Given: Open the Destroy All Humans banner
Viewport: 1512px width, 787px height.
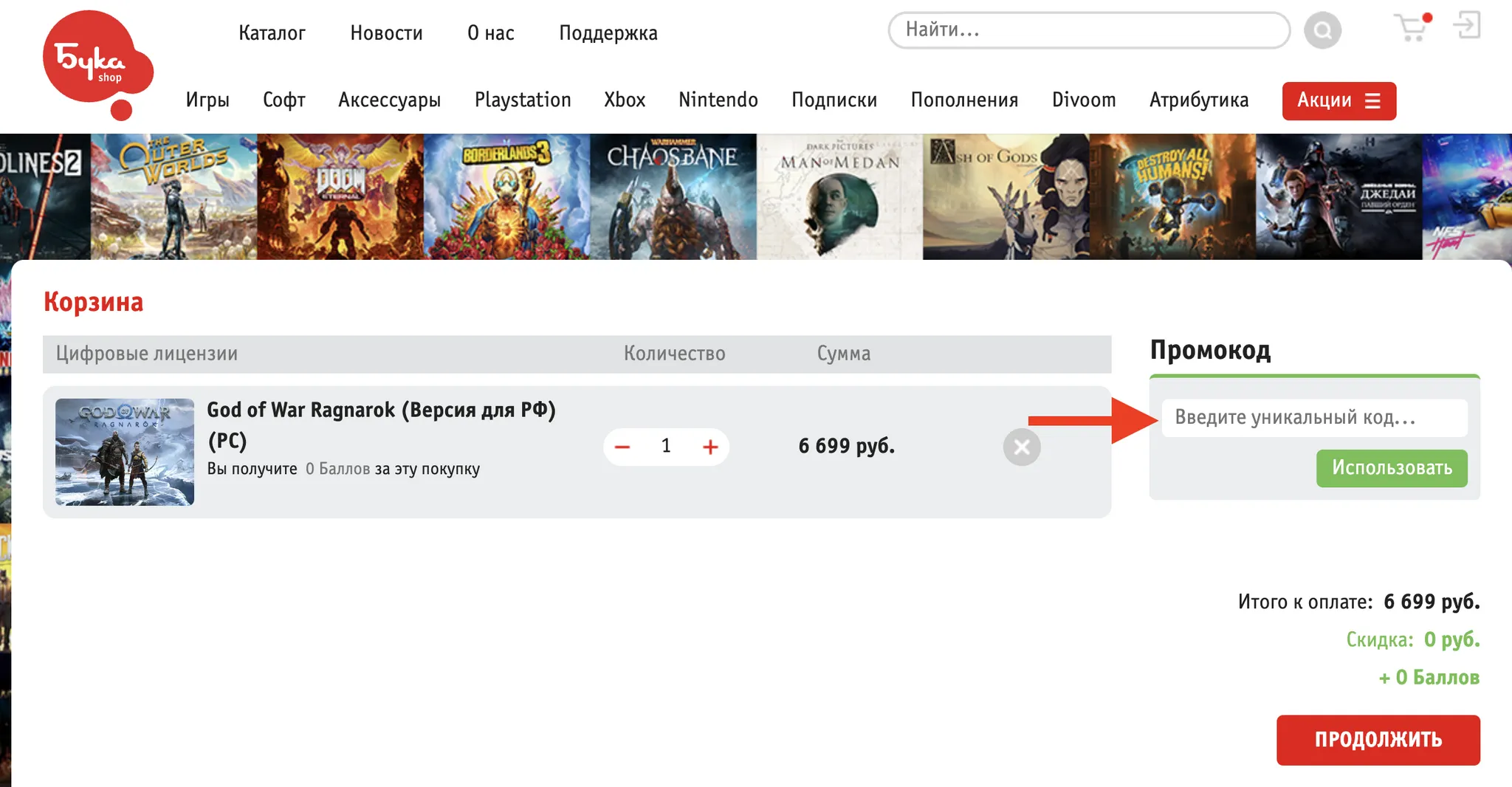Looking at the screenshot, I should (x=1172, y=196).
